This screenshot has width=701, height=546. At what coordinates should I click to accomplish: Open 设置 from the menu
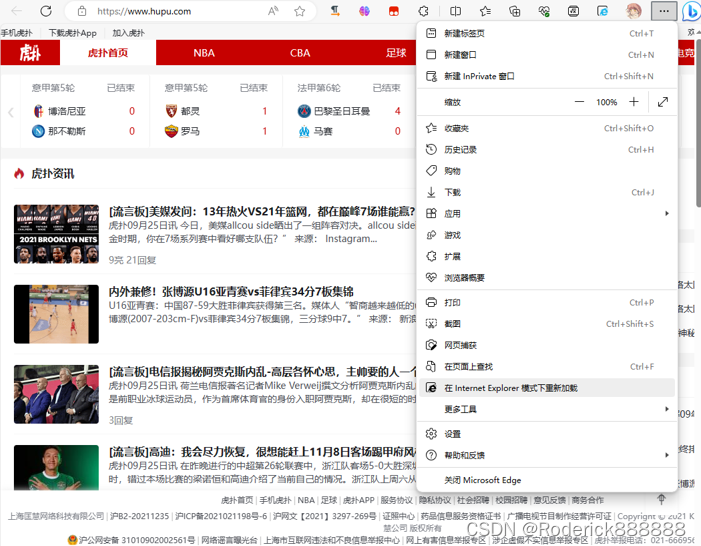(547, 434)
